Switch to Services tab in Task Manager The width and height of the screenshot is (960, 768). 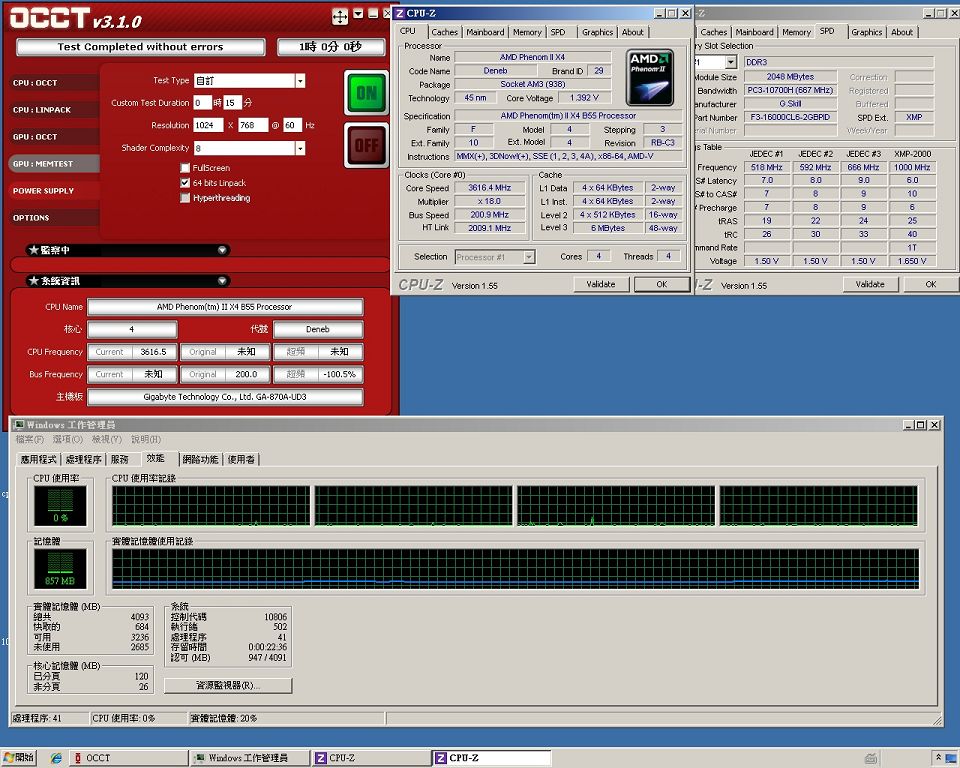[120, 459]
